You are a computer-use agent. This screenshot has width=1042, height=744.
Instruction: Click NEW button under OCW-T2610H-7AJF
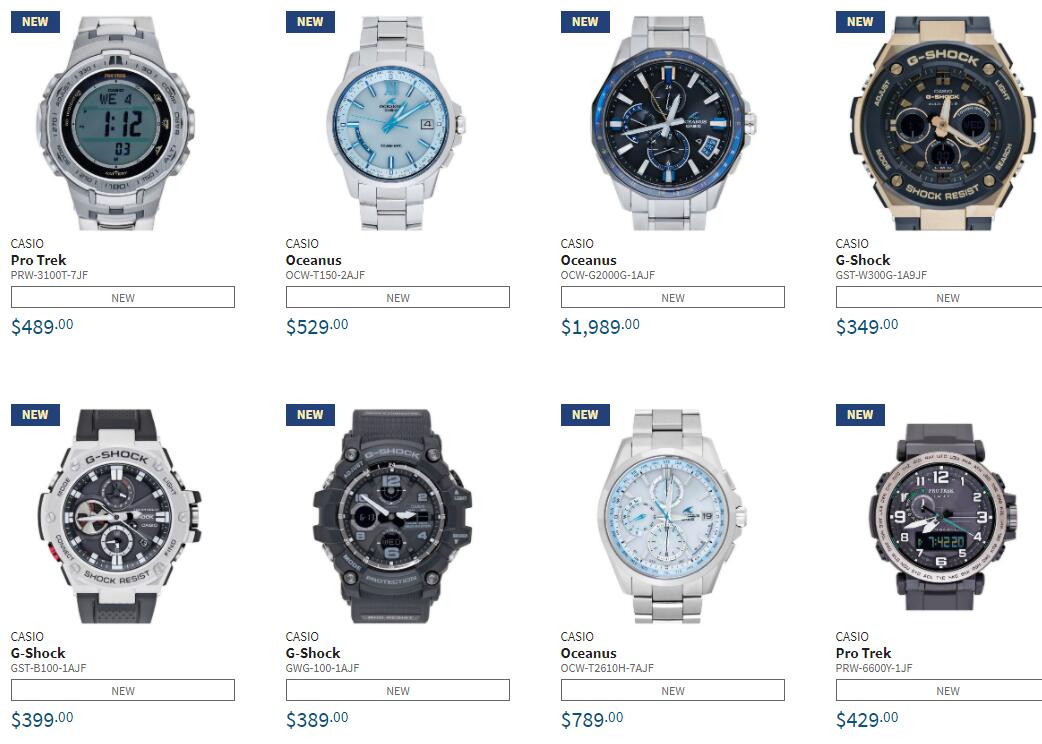pos(673,690)
